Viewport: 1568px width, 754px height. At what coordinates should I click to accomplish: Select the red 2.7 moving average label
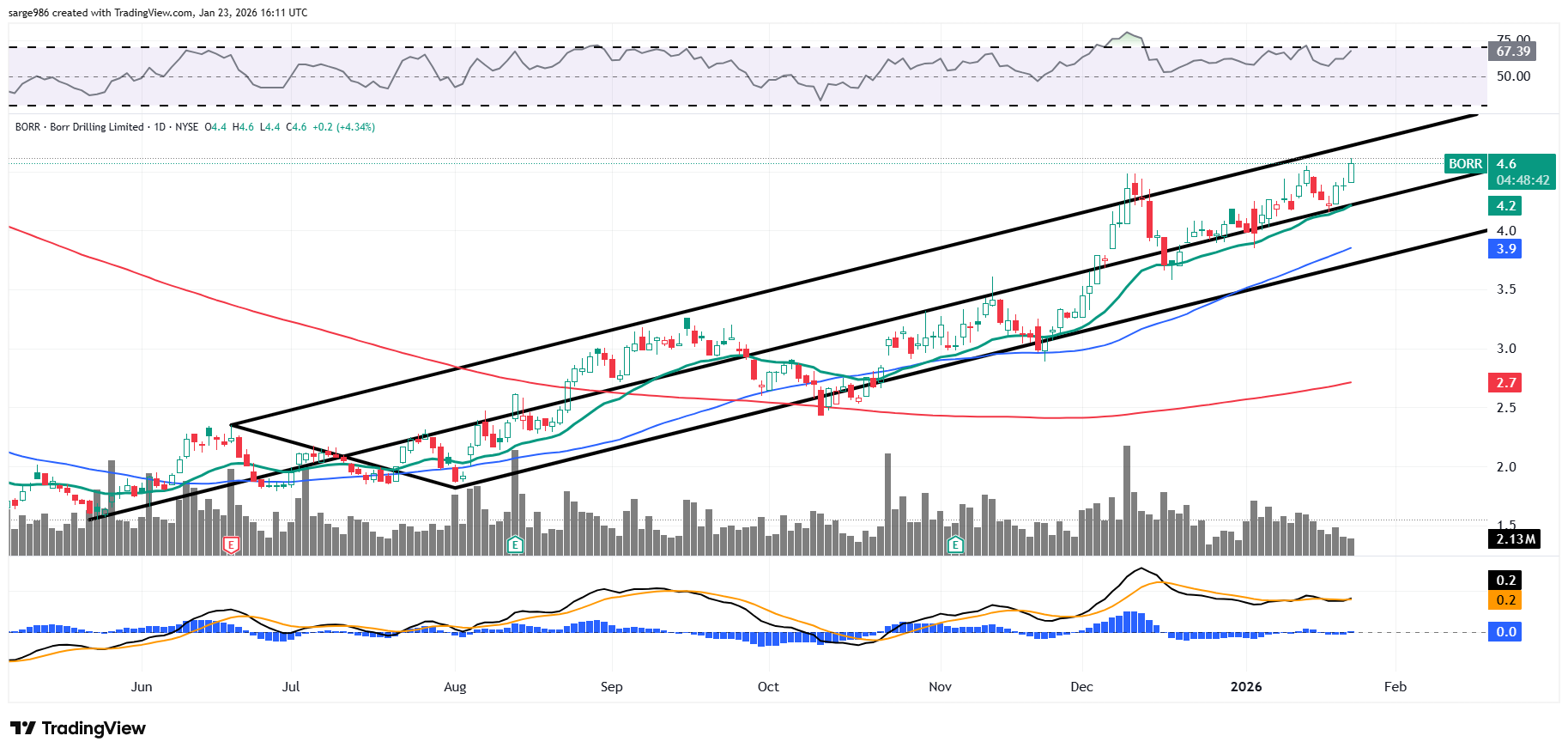(x=1506, y=383)
